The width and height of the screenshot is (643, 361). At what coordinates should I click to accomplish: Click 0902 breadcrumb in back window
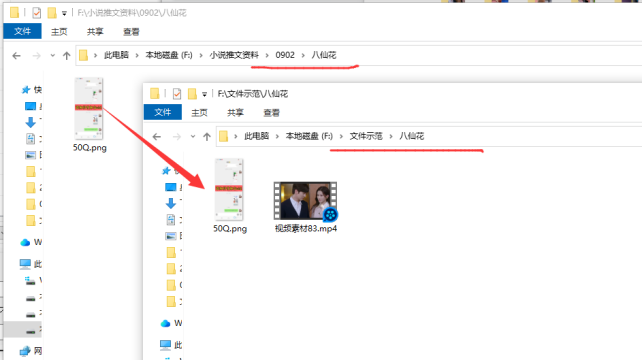click(285, 55)
